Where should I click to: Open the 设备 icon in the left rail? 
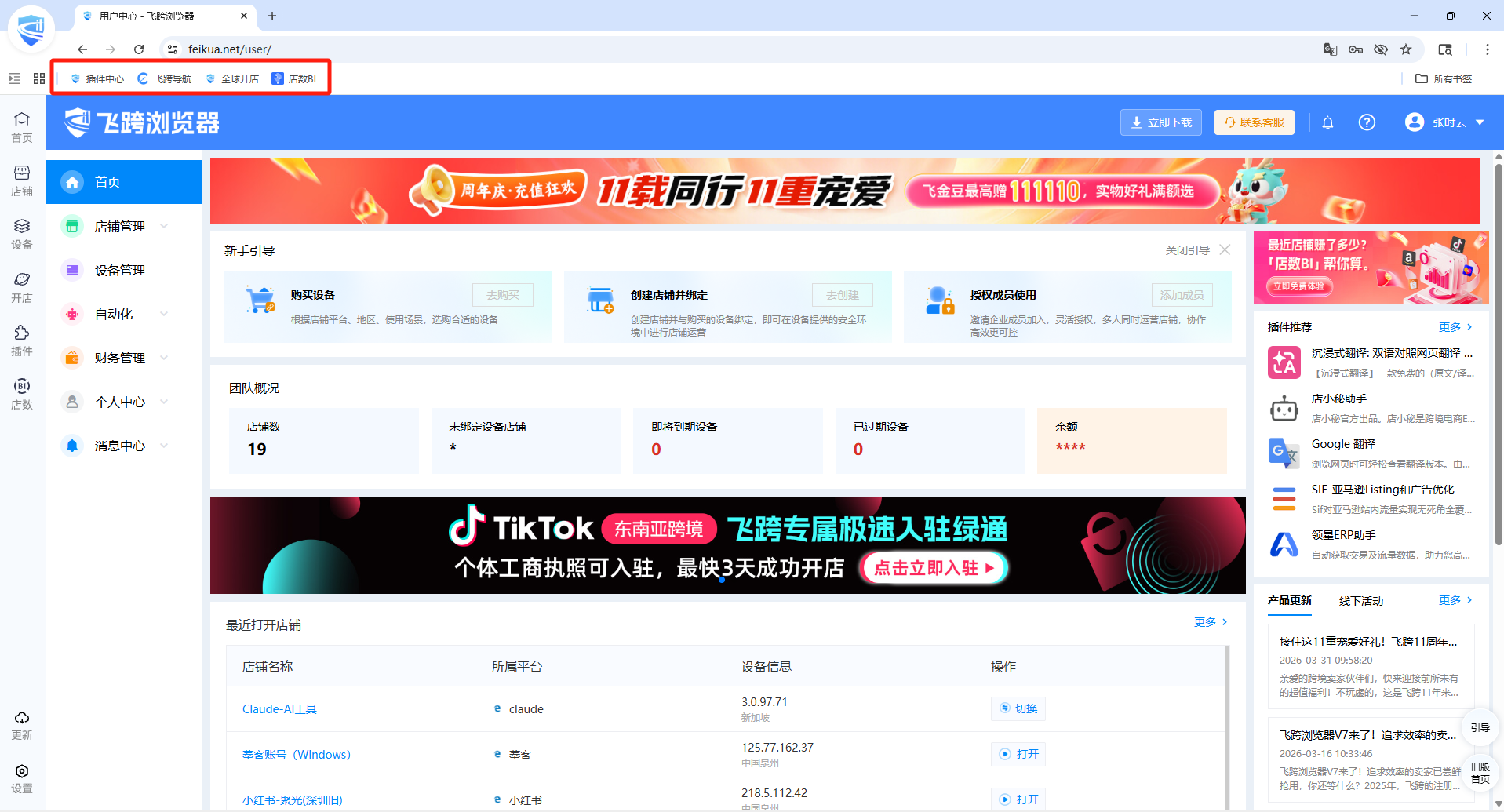pyautogui.click(x=22, y=234)
